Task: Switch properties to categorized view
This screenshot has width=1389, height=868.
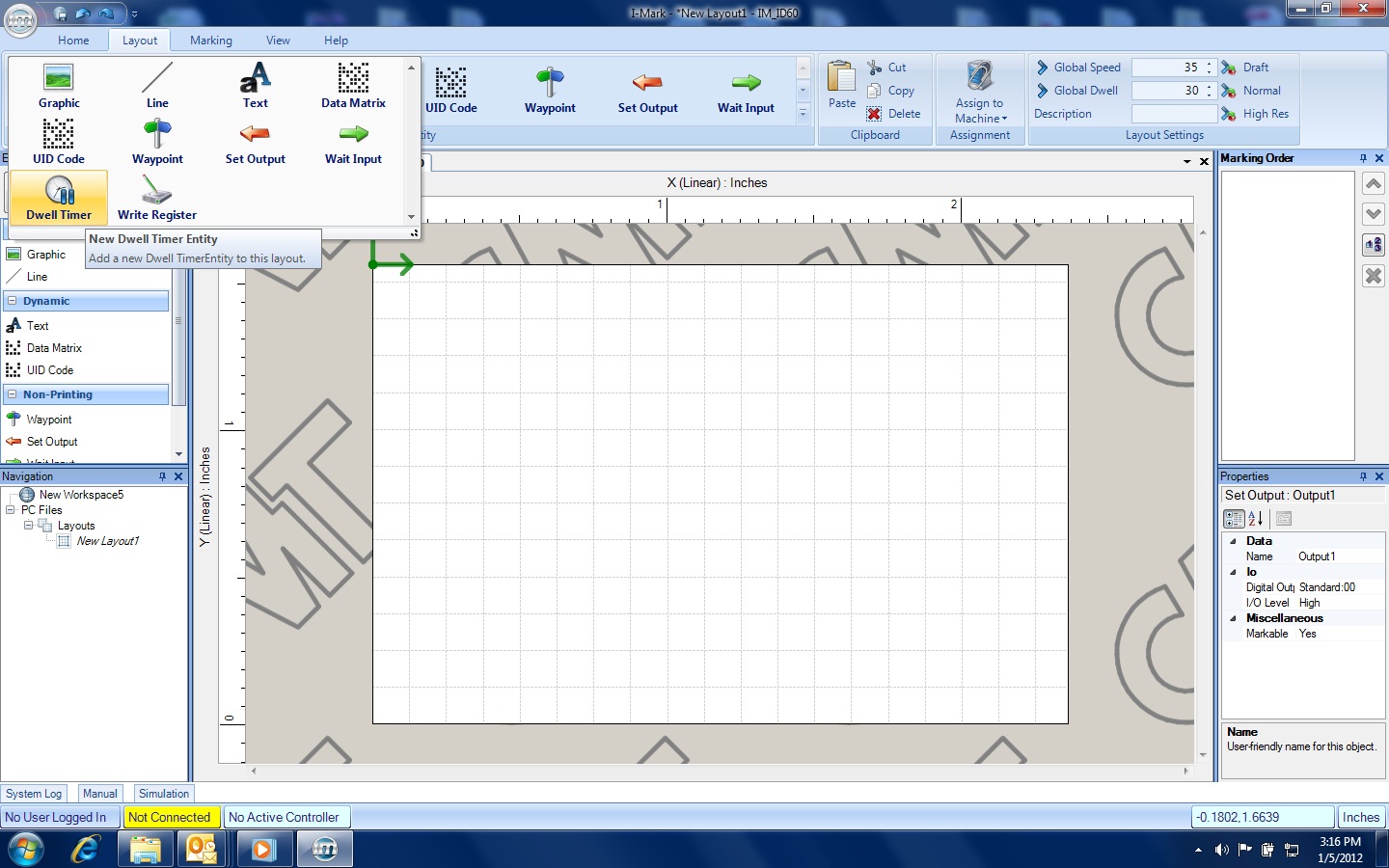Action: click(1234, 519)
